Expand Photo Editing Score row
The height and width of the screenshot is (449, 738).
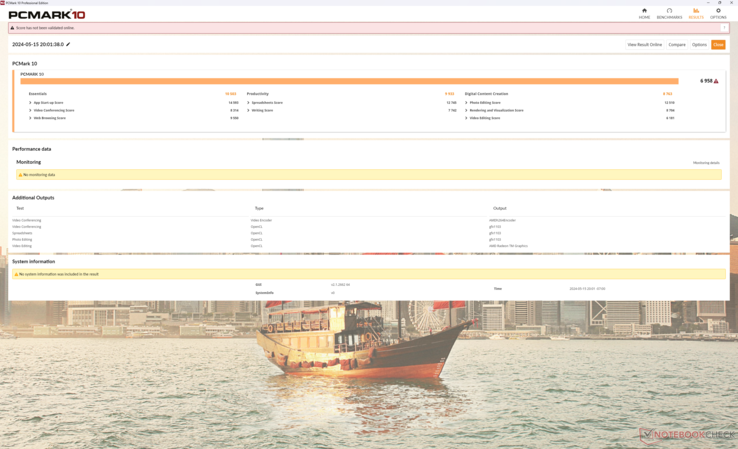click(x=466, y=102)
